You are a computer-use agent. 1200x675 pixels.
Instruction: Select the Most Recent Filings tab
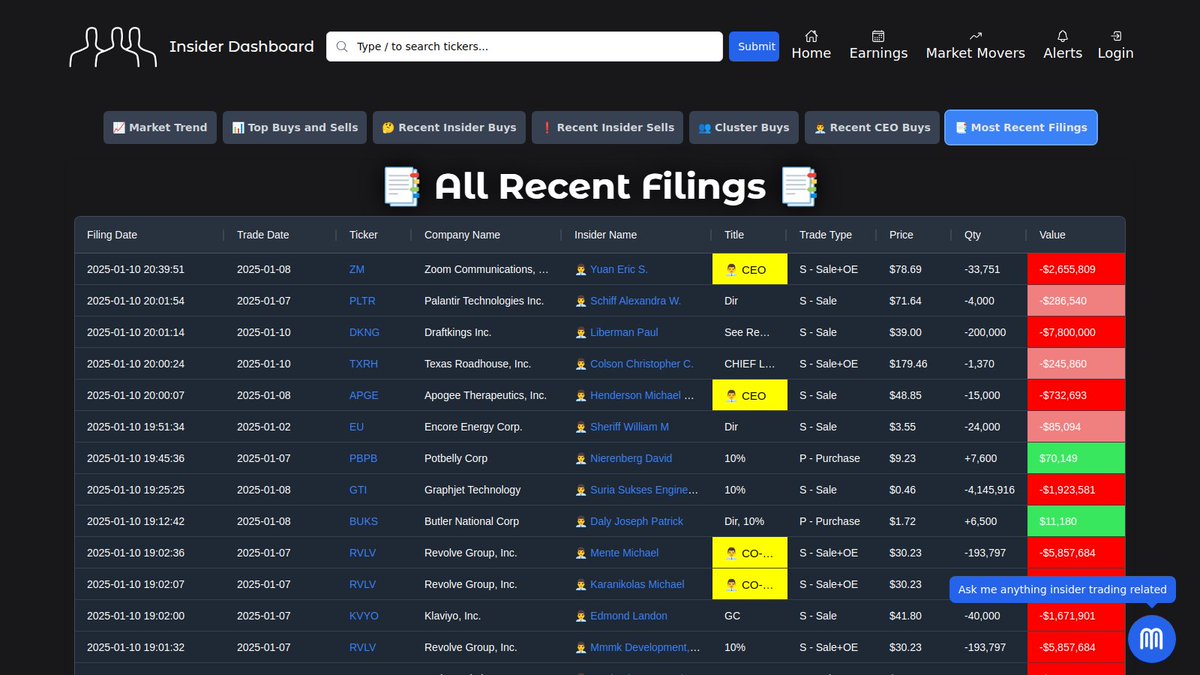(x=1021, y=127)
